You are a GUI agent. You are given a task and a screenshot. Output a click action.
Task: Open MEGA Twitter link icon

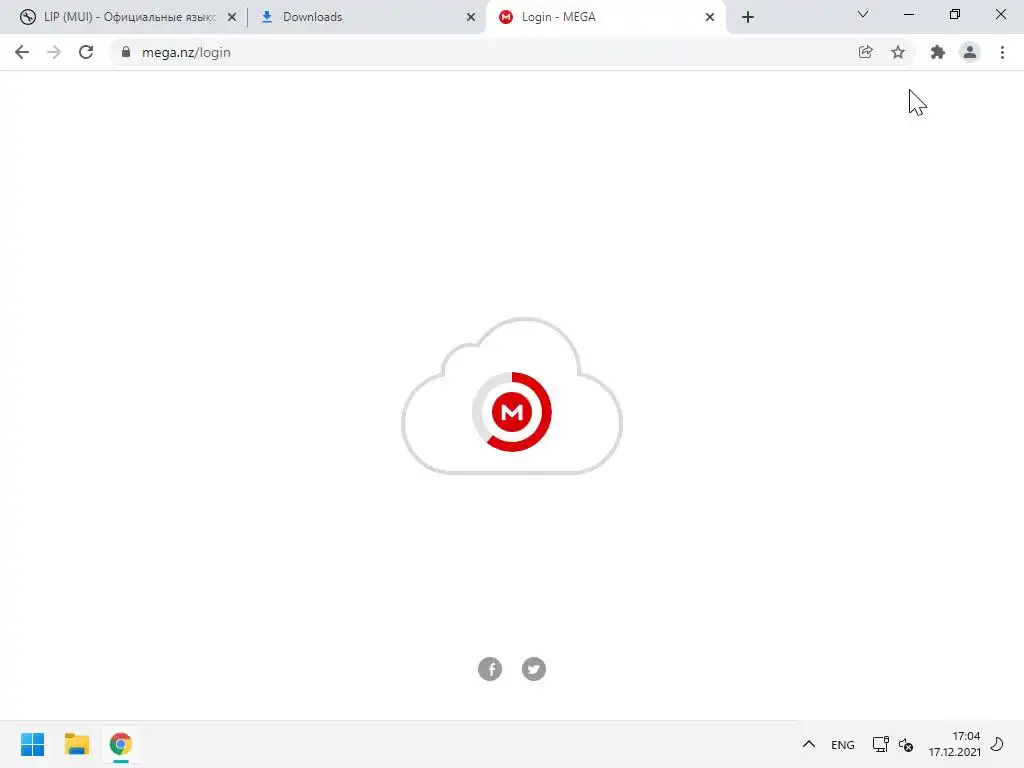534,669
